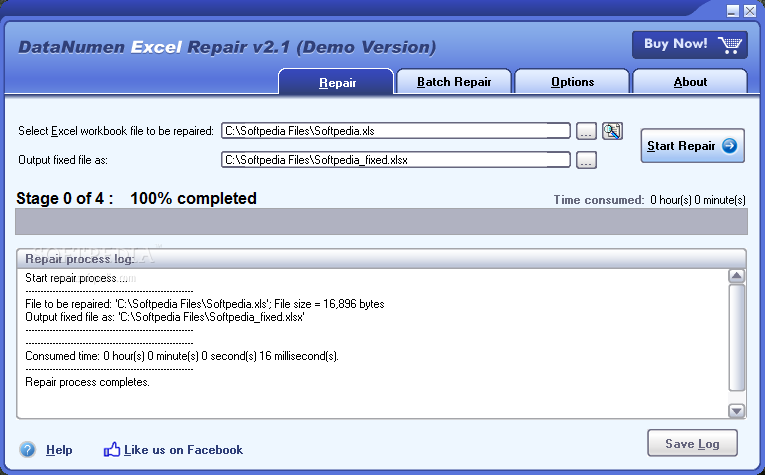This screenshot has width=765, height=475.
Task: Click the Buy Now! button
Action: pos(690,45)
